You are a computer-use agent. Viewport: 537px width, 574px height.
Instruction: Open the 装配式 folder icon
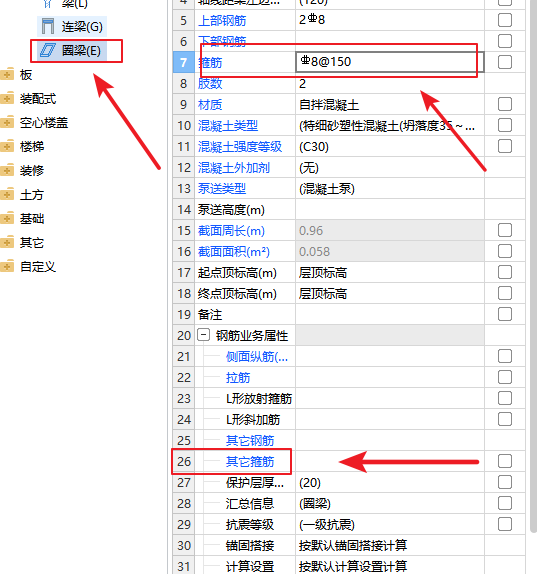click(x=7, y=98)
